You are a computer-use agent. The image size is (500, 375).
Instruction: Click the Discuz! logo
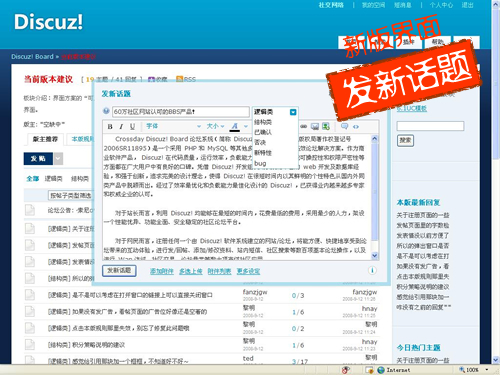[x=48, y=22]
